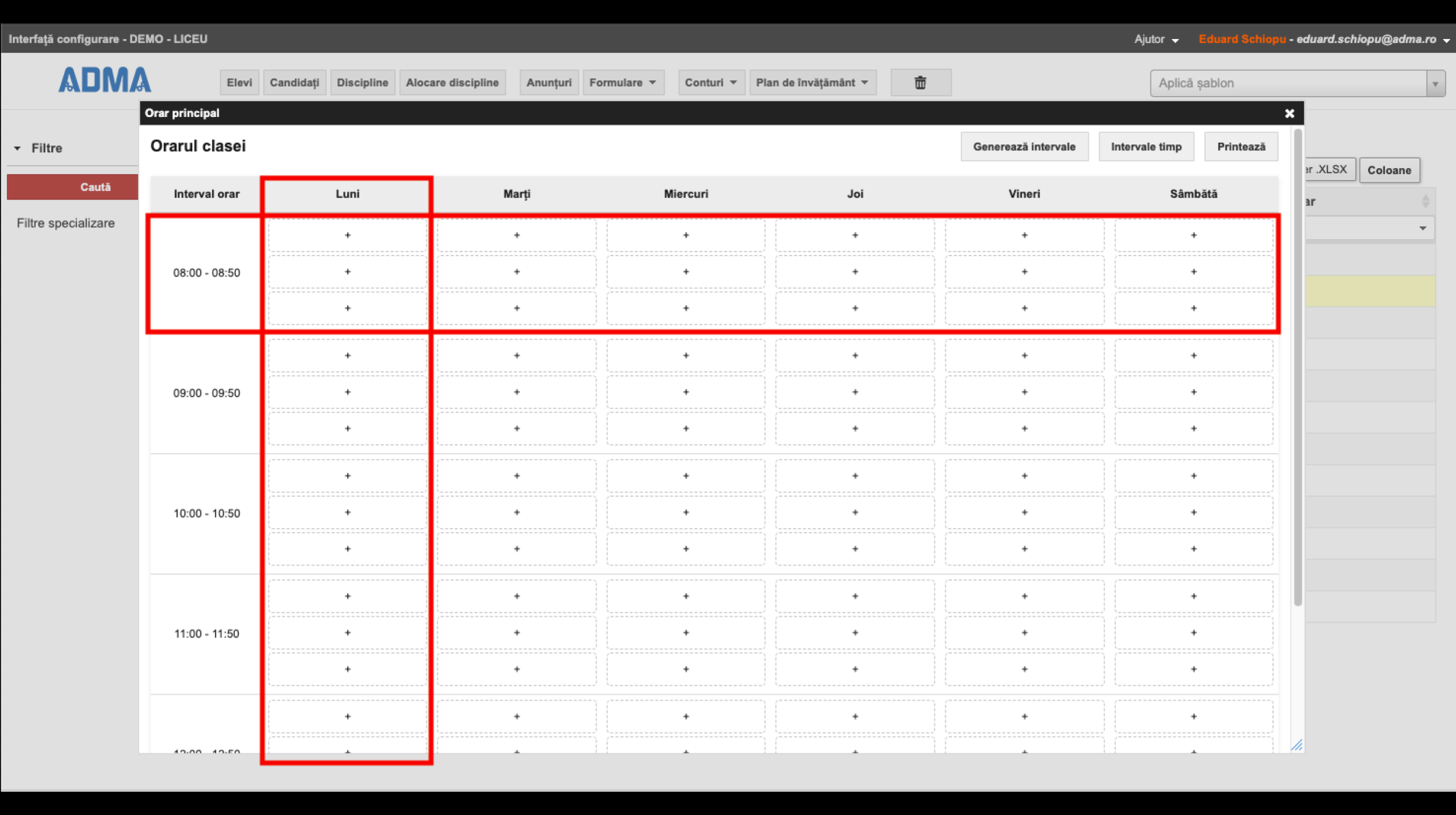
Task: Add middle lesson slot Miercuri 10:00 - 10:50
Action: [x=685, y=512]
